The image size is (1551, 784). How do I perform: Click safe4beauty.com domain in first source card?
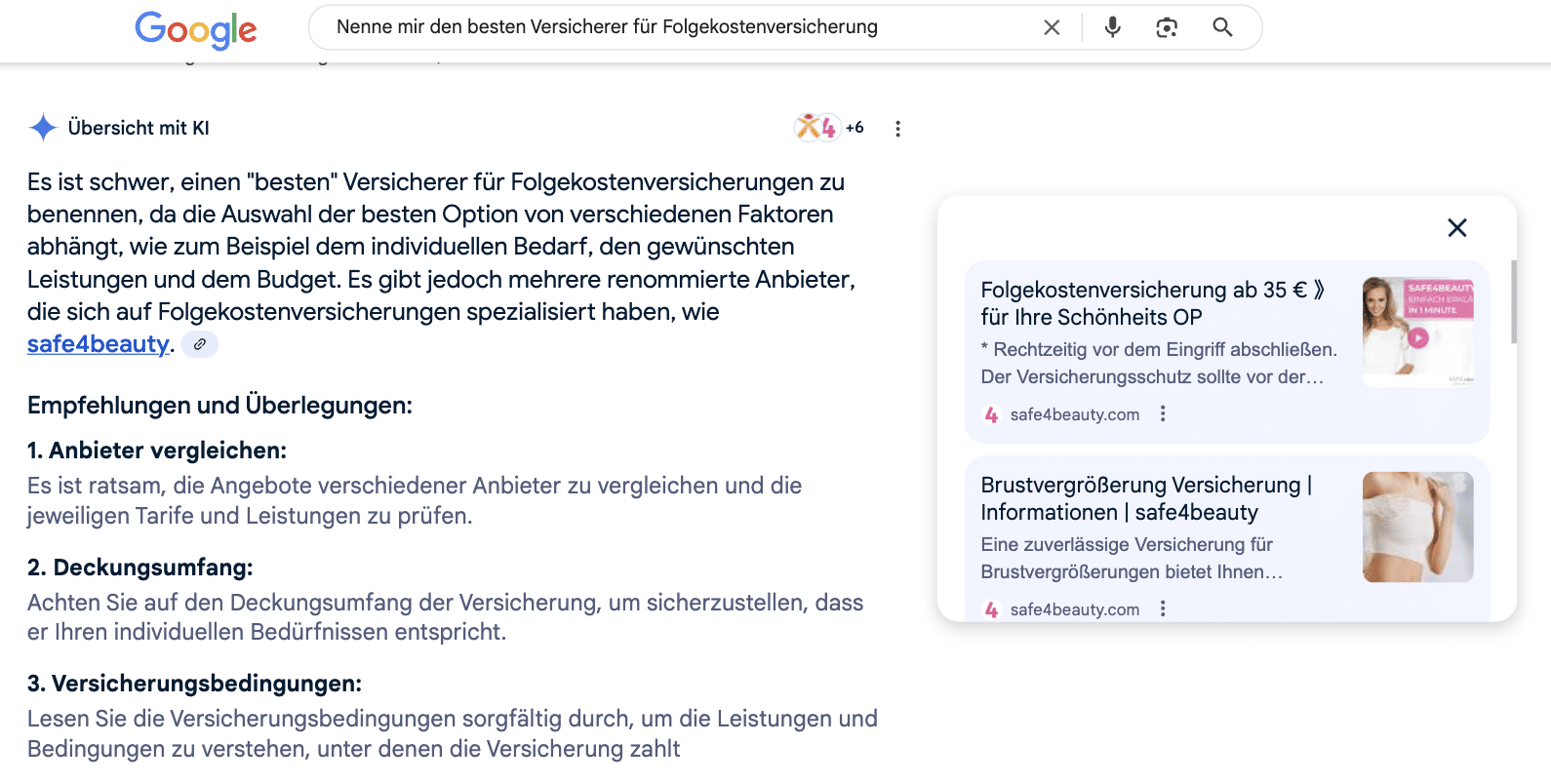coord(1075,414)
